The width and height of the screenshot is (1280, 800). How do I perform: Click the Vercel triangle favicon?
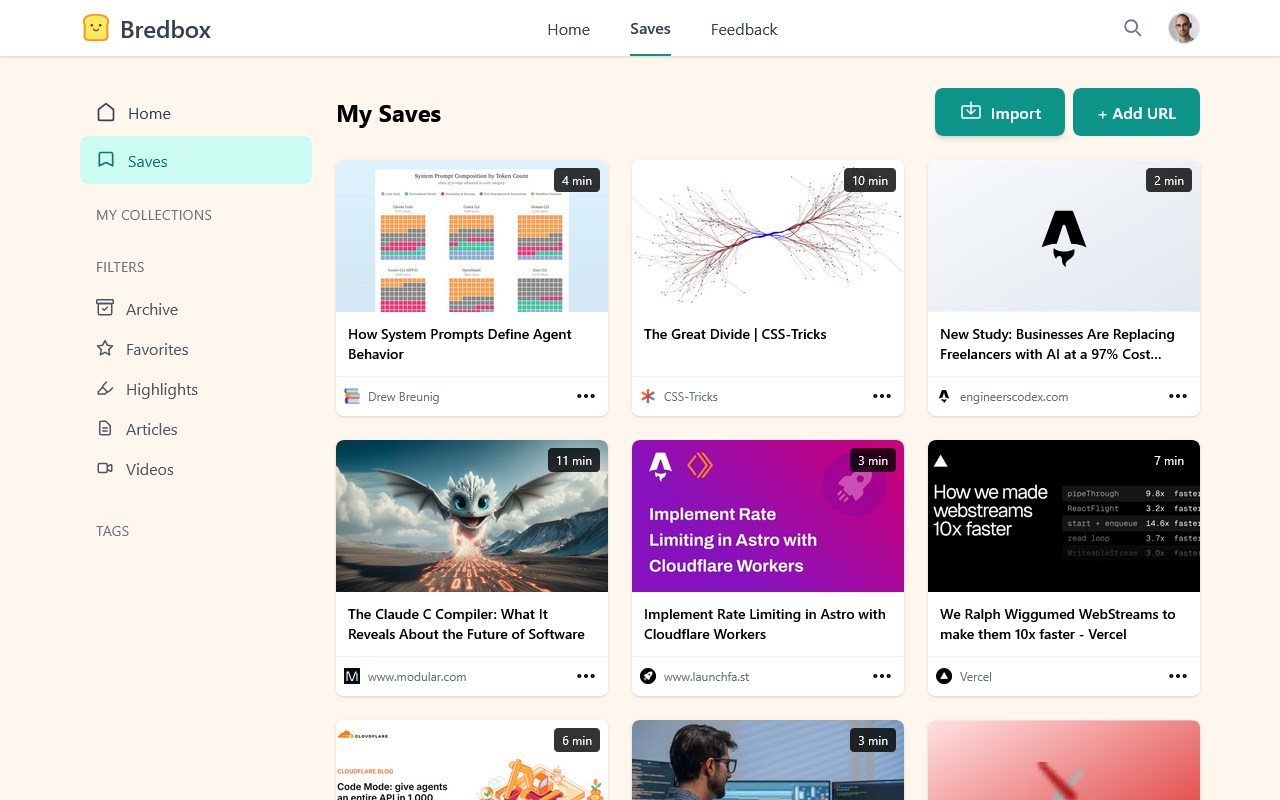click(944, 676)
